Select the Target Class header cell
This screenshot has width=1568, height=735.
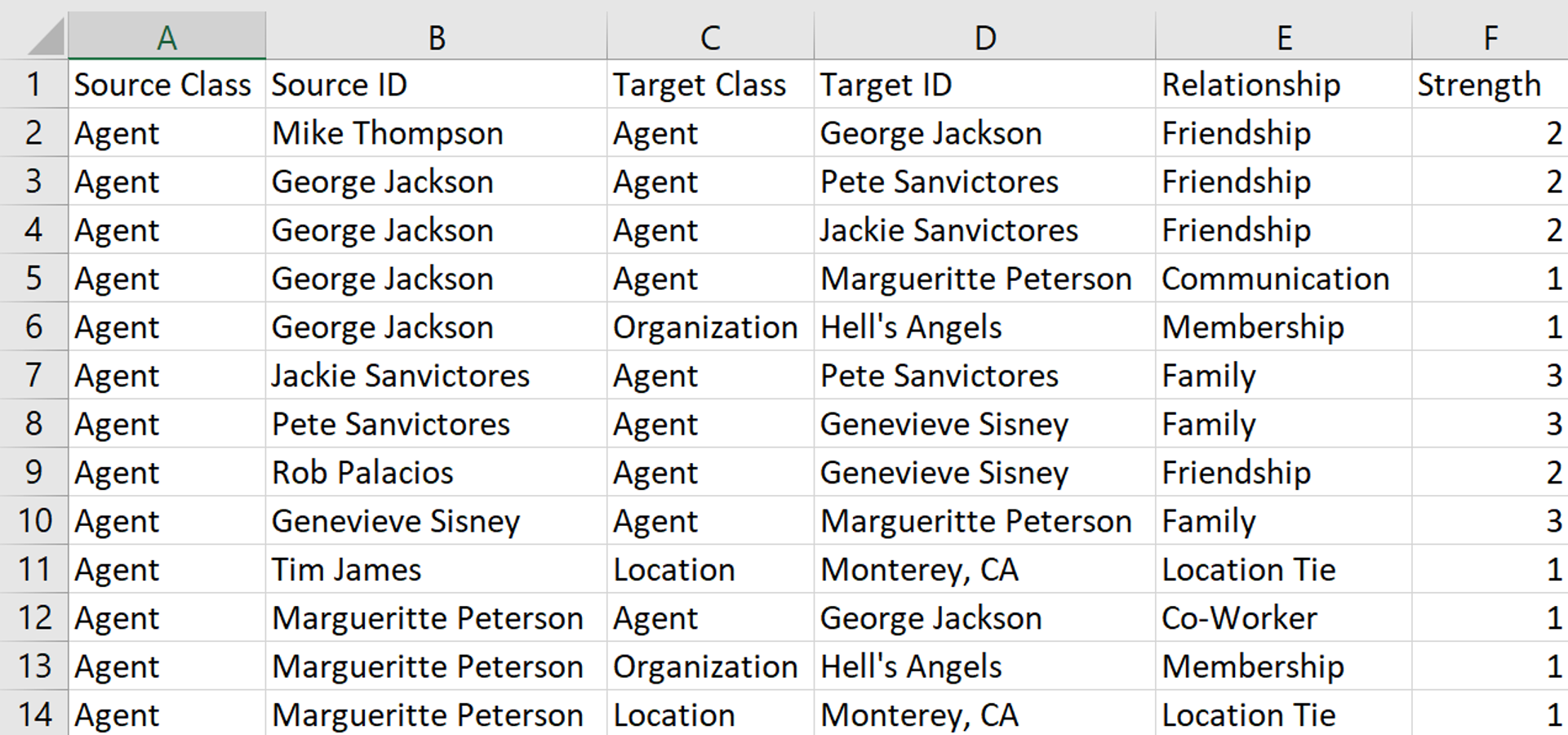(x=700, y=85)
